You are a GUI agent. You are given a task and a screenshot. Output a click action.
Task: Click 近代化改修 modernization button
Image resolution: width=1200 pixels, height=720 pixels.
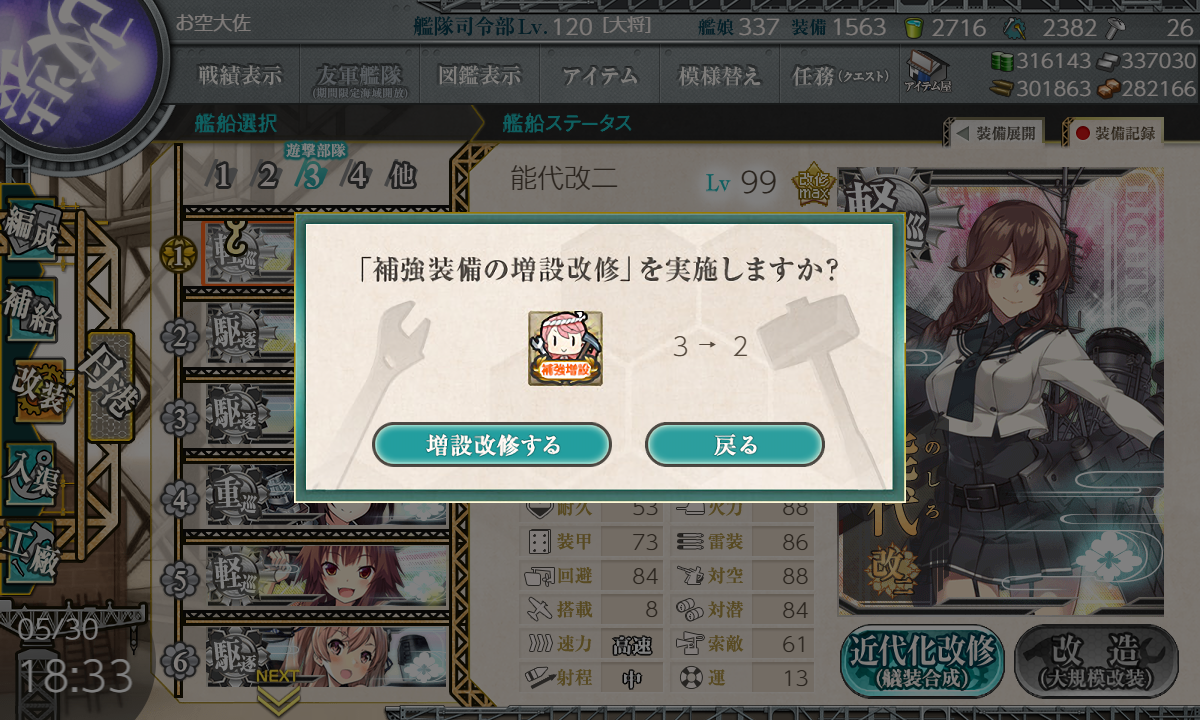tap(923, 661)
